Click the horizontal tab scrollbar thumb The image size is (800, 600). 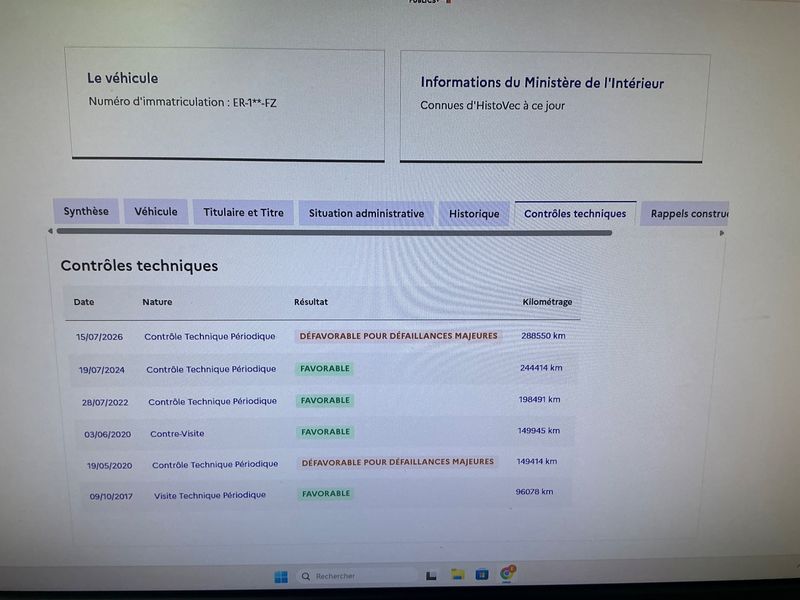click(334, 232)
